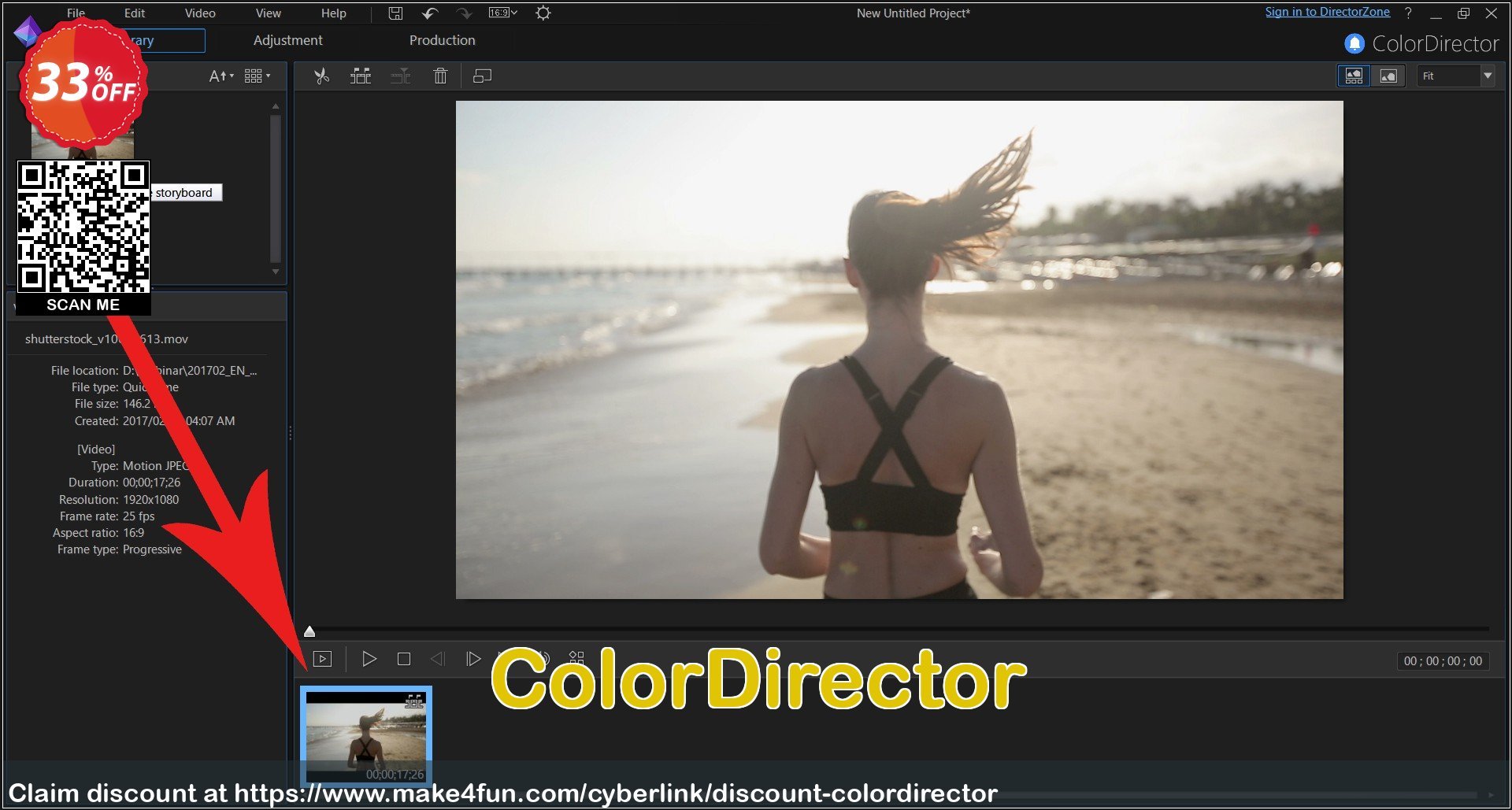Click the Frame type Progressive value

(152, 549)
